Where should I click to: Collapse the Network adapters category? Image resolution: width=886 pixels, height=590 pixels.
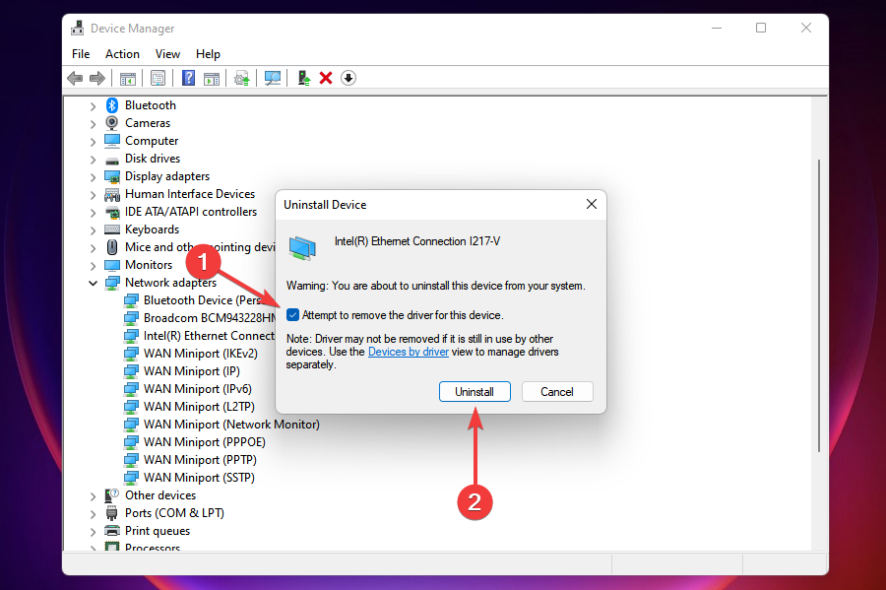[x=92, y=282]
